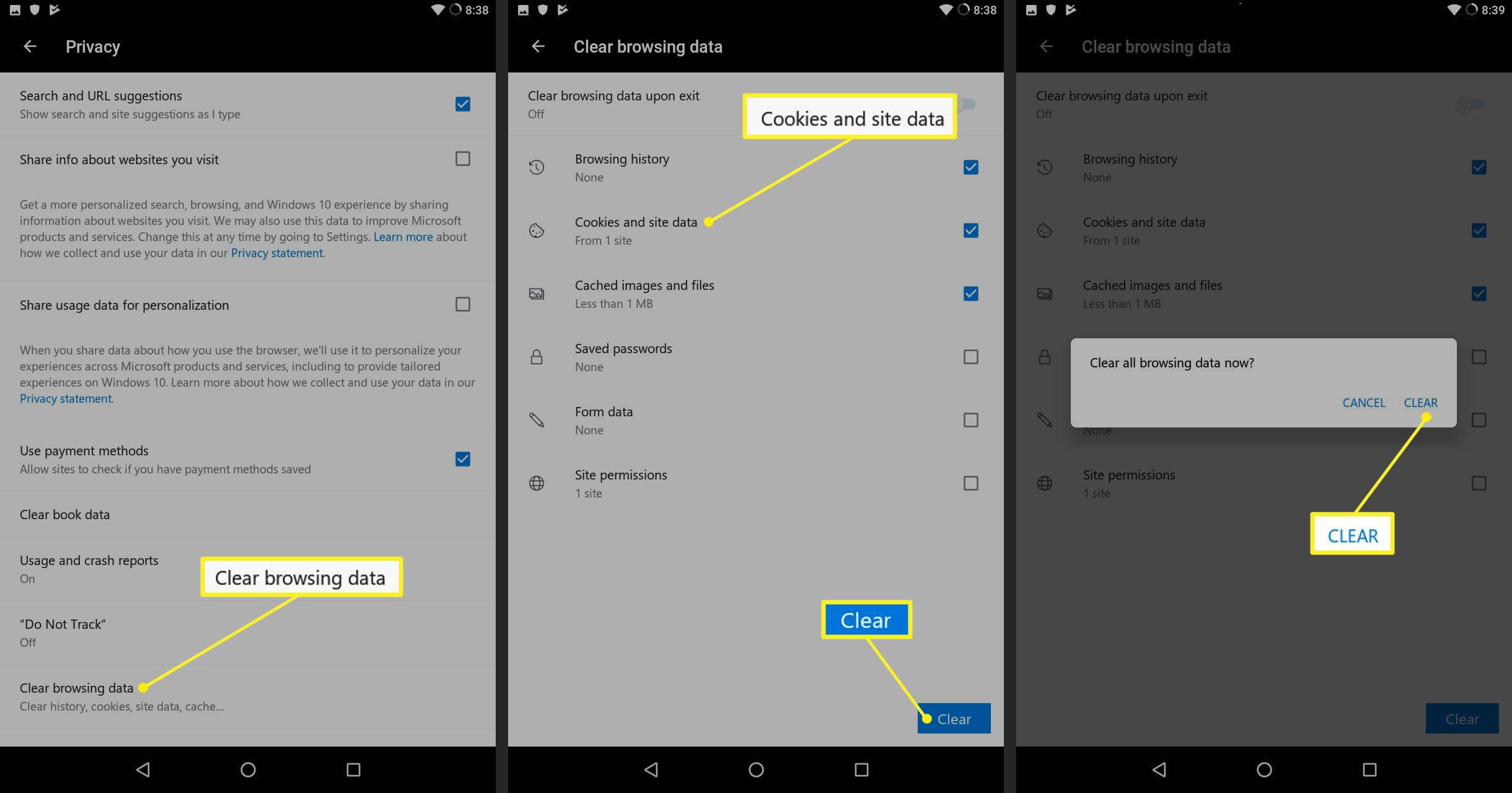Click the browsing history clock icon
The width and height of the screenshot is (1512, 793).
click(x=536, y=167)
